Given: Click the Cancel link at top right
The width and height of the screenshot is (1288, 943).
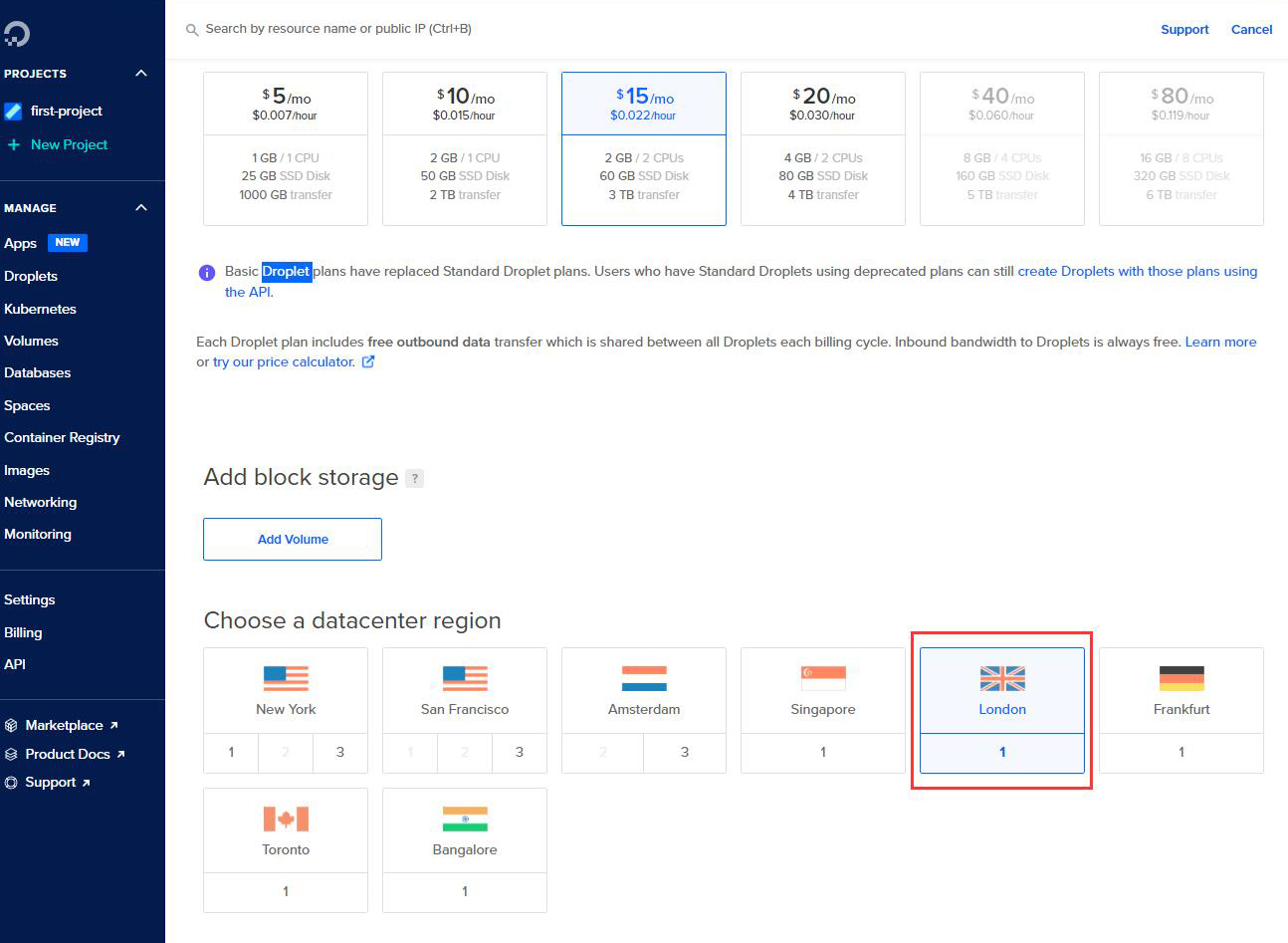Looking at the screenshot, I should (1252, 30).
